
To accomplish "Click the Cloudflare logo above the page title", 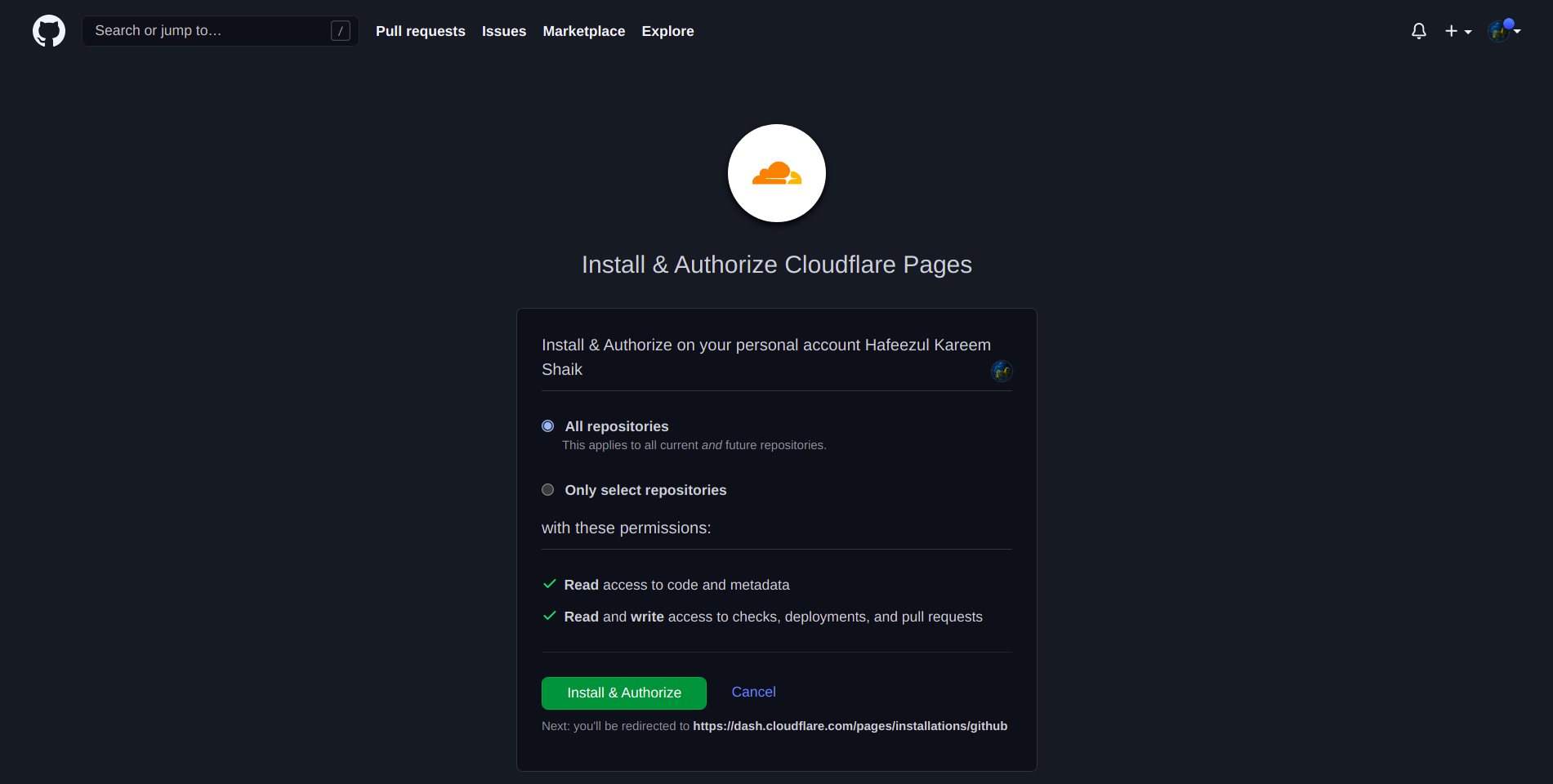I will (x=776, y=173).
